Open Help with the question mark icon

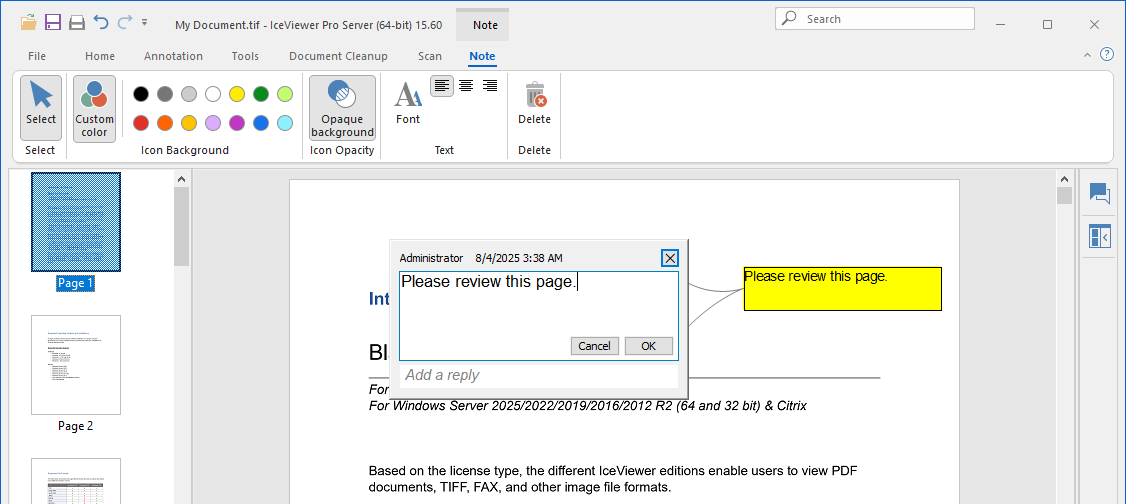coord(1107,55)
